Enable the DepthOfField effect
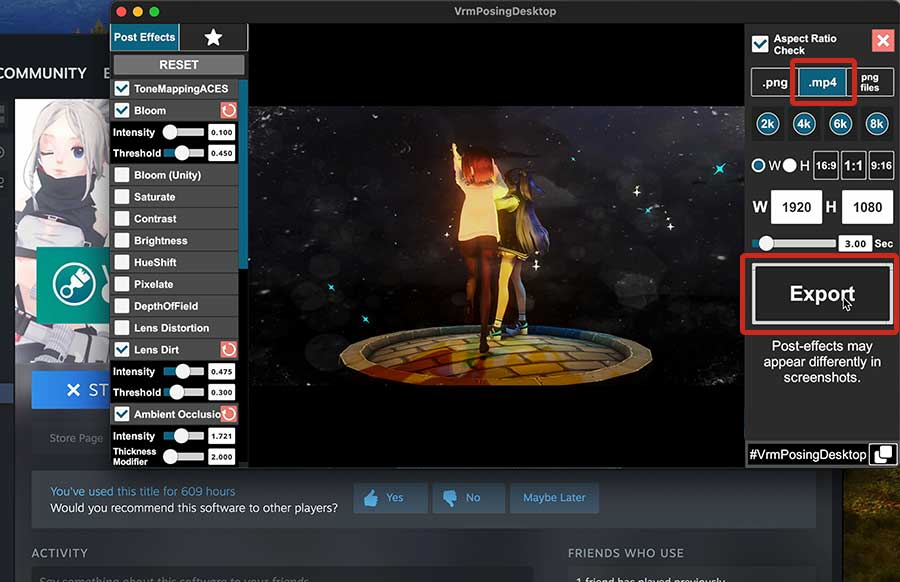900x582 pixels. point(122,306)
